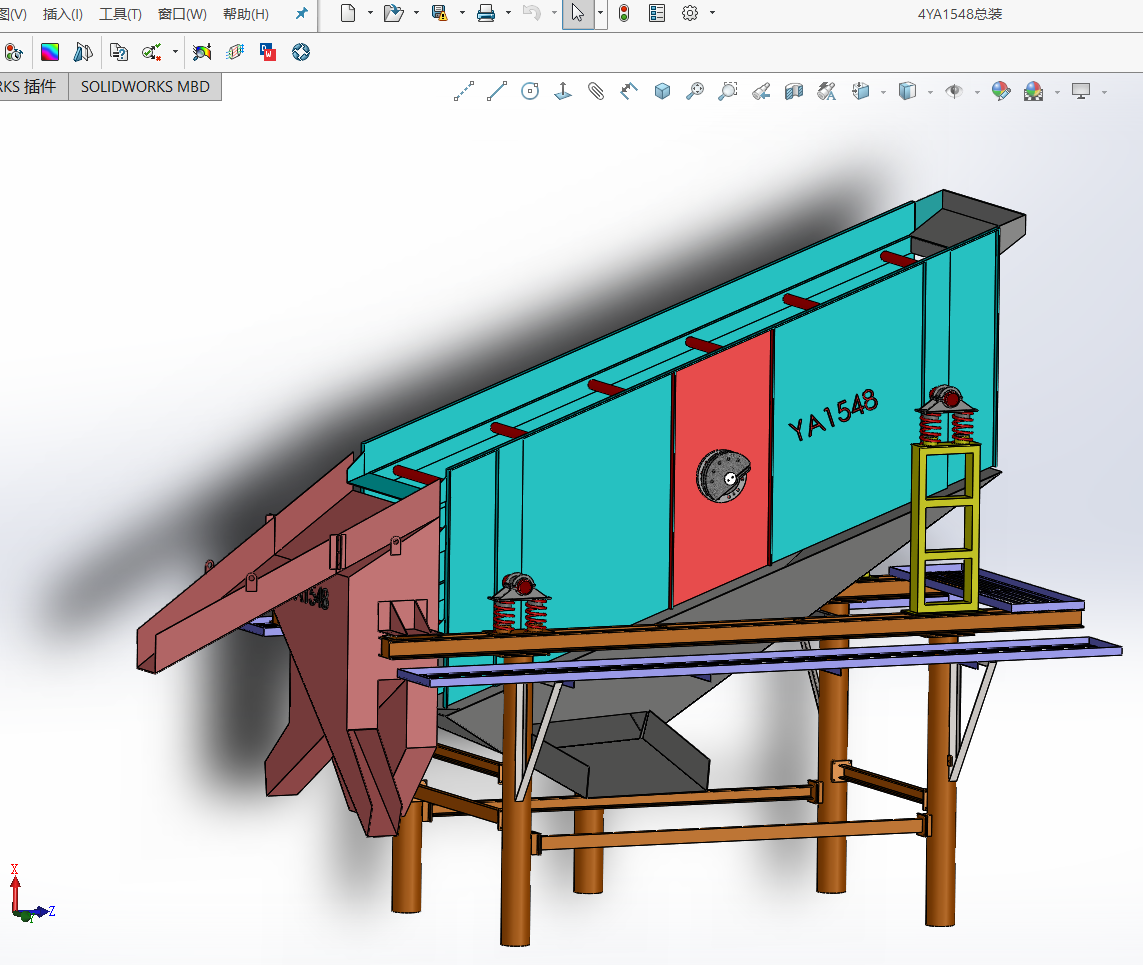Click the New document button
Screen dimensions: 1143x965
click(x=348, y=14)
